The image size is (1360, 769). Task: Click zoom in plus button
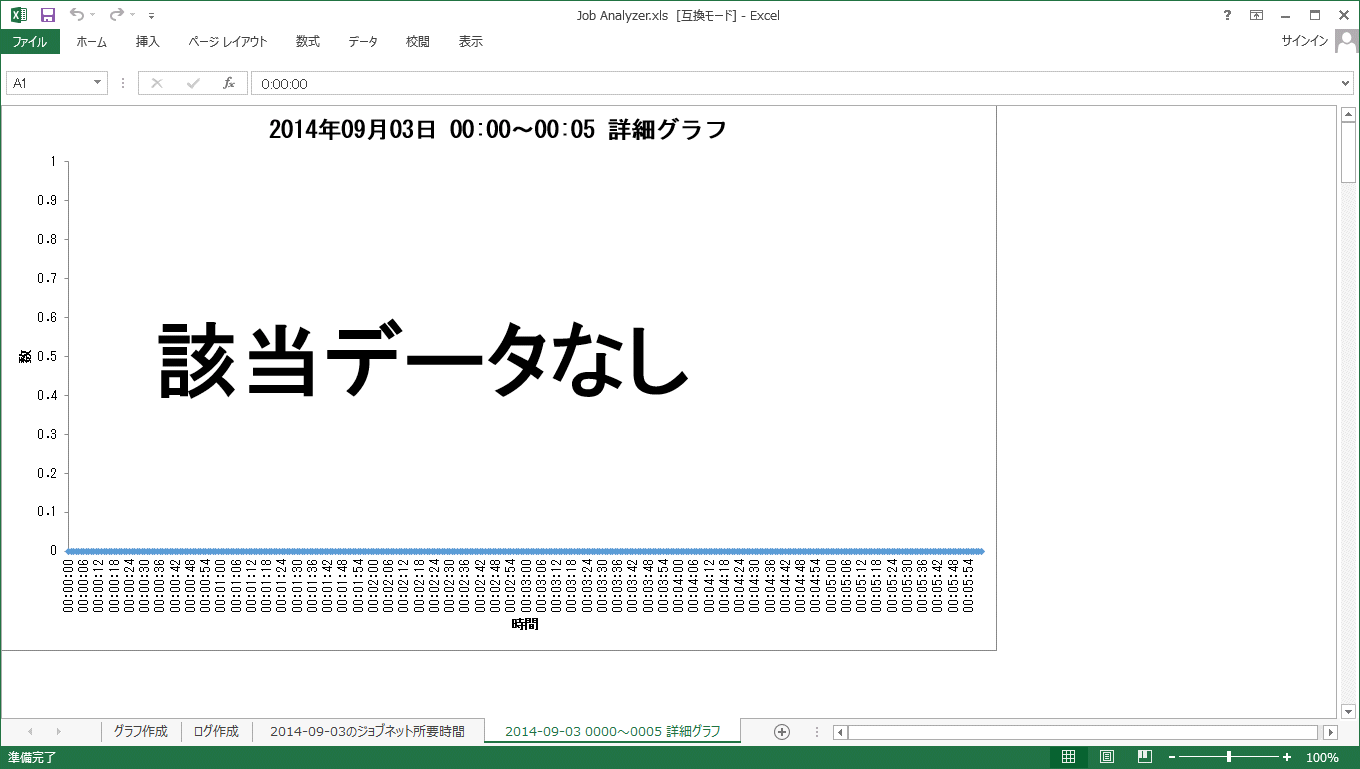click(1287, 757)
